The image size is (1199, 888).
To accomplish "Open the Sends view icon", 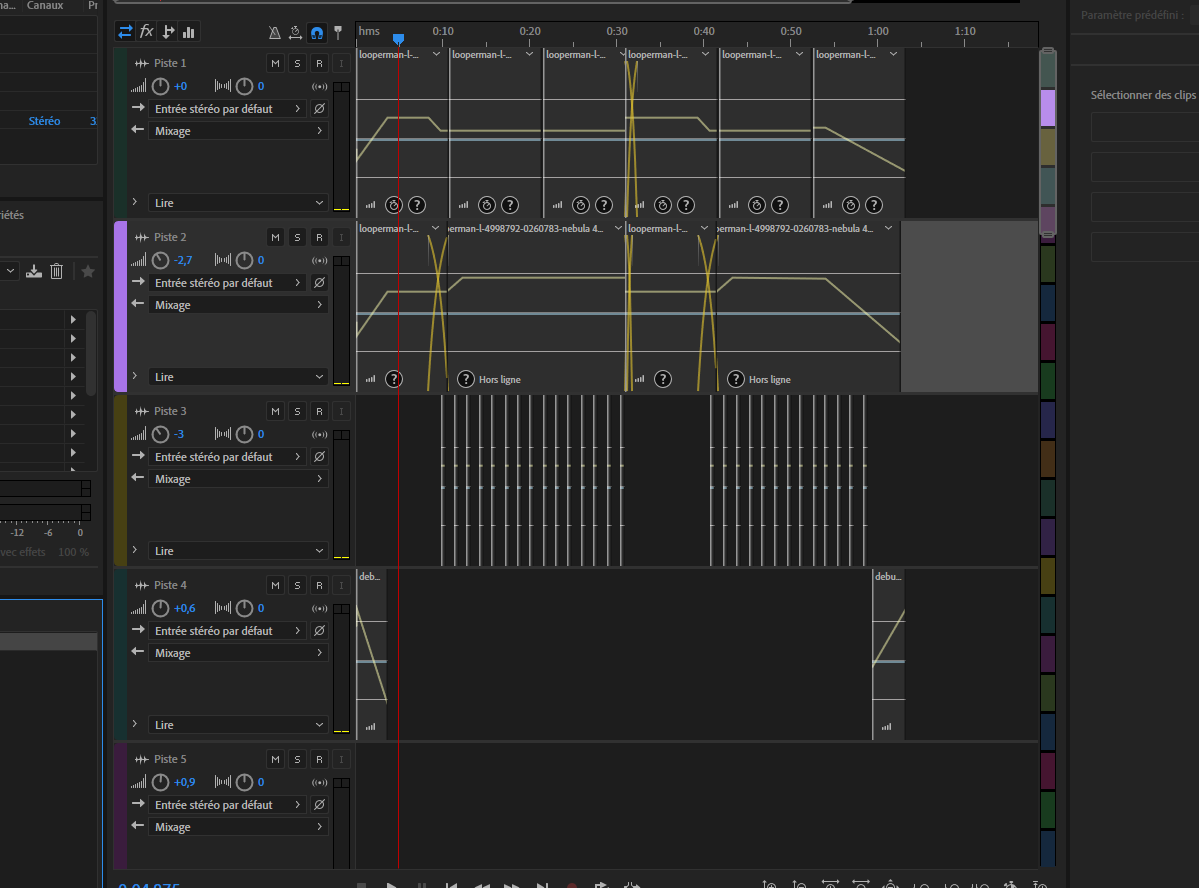I will (168, 32).
